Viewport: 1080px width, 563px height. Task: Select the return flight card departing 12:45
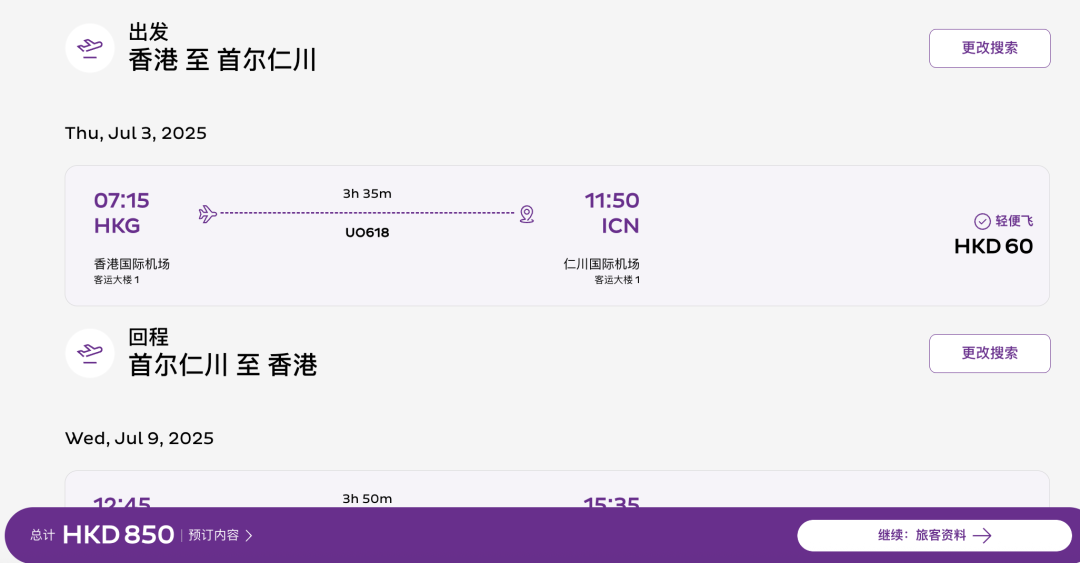click(x=557, y=490)
